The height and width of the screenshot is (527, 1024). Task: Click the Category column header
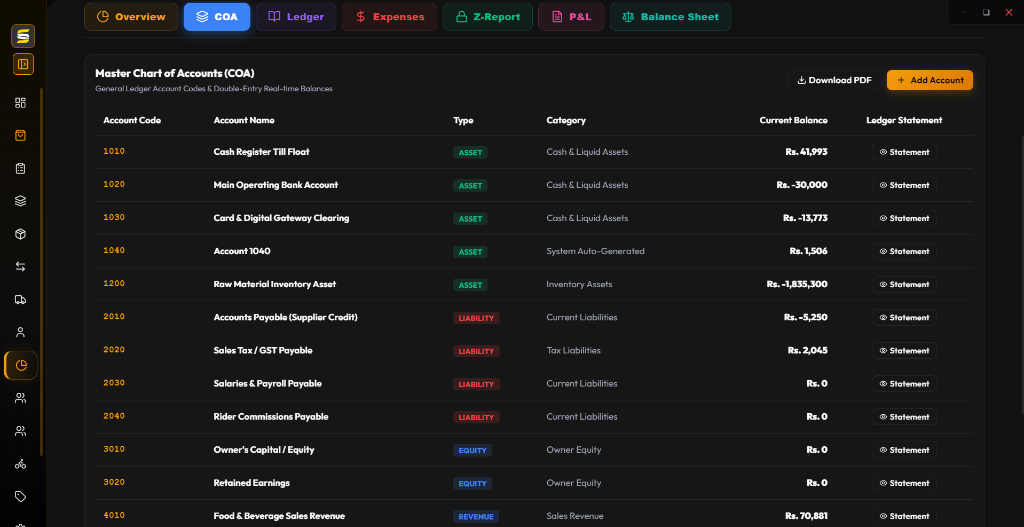tap(566, 120)
